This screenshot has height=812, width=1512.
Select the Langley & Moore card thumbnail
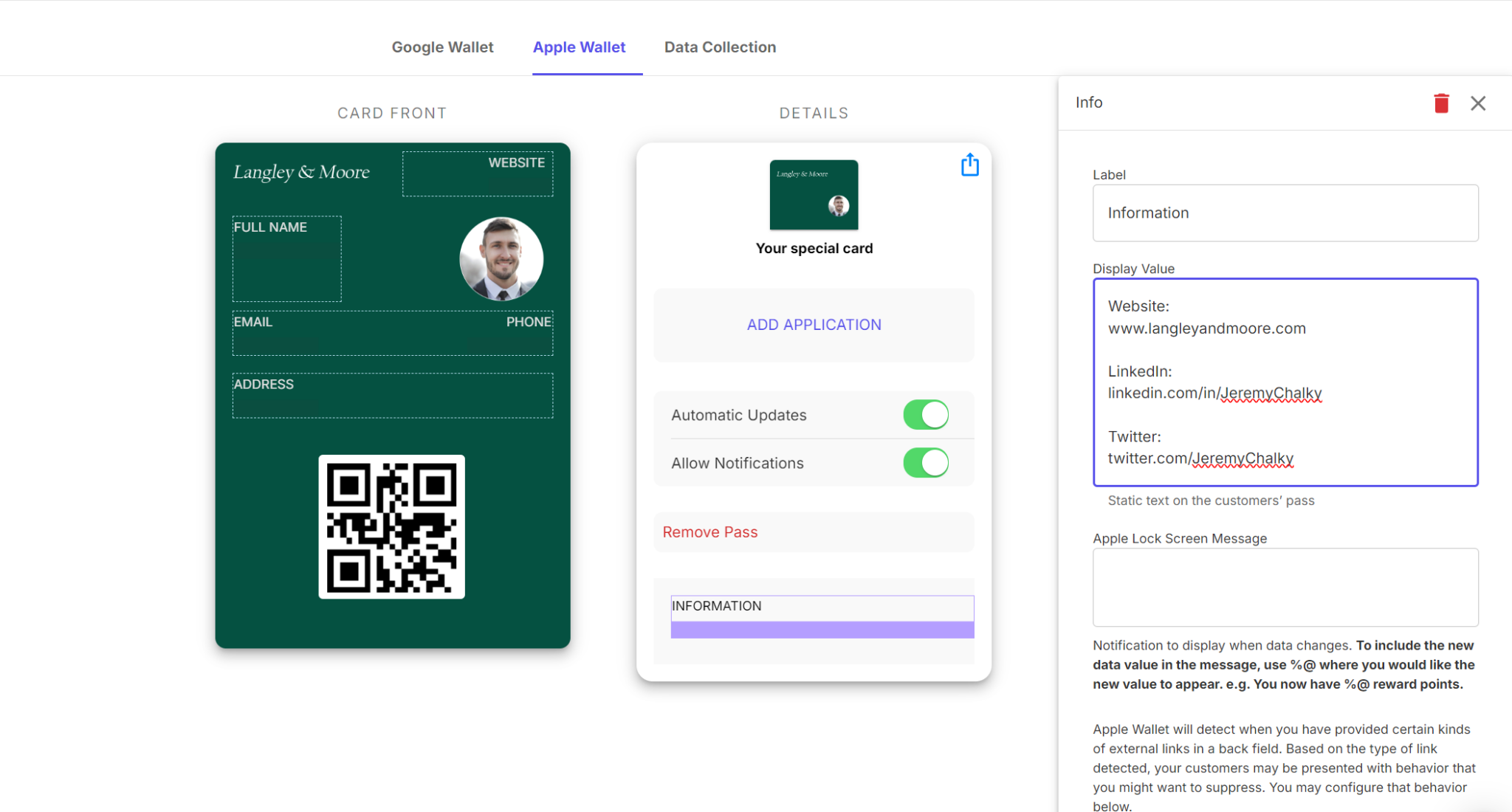(813, 194)
